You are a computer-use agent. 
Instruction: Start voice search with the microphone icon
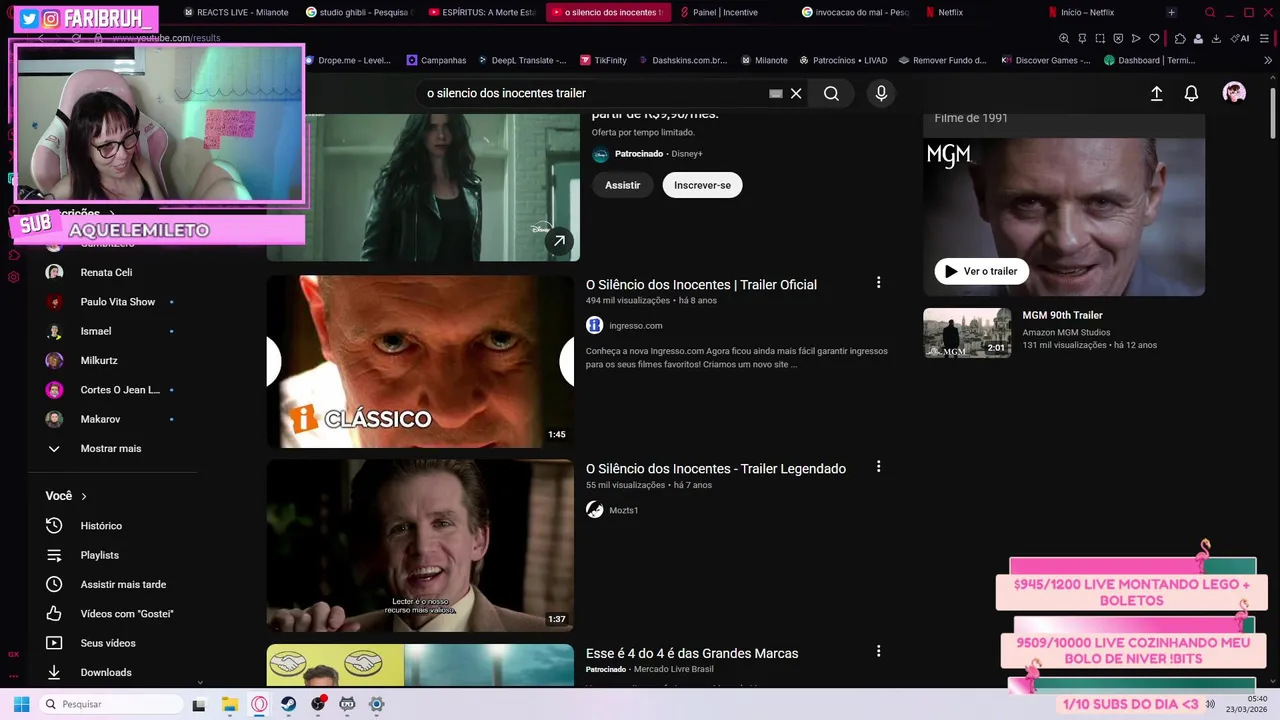[881, 93]
